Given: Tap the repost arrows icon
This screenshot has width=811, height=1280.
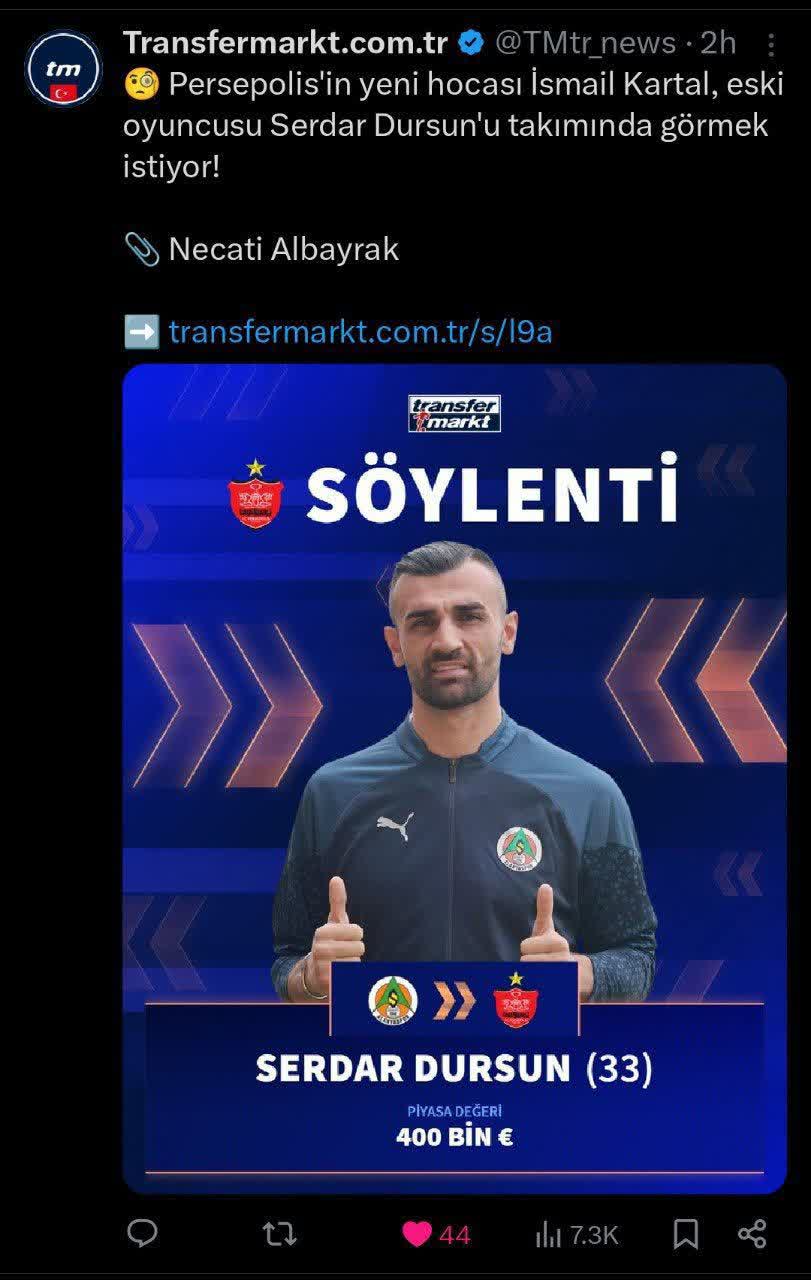Looking at the screenshot, I should click(279, 1235).
